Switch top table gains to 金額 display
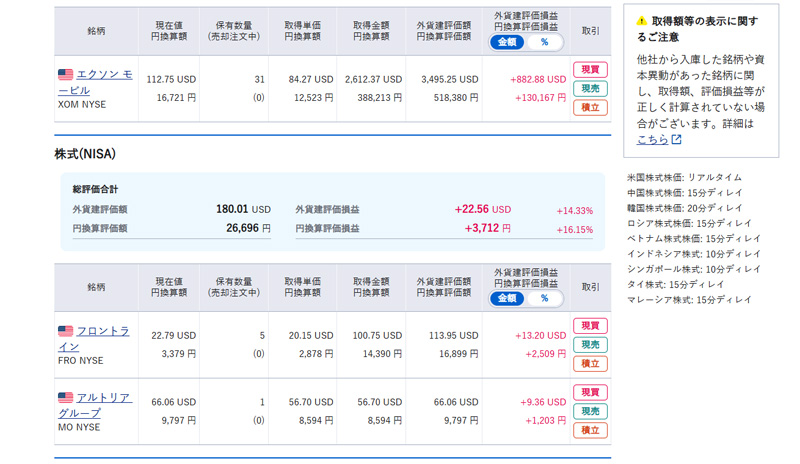This screenshot has width=800, height=464. pos(507,42)
